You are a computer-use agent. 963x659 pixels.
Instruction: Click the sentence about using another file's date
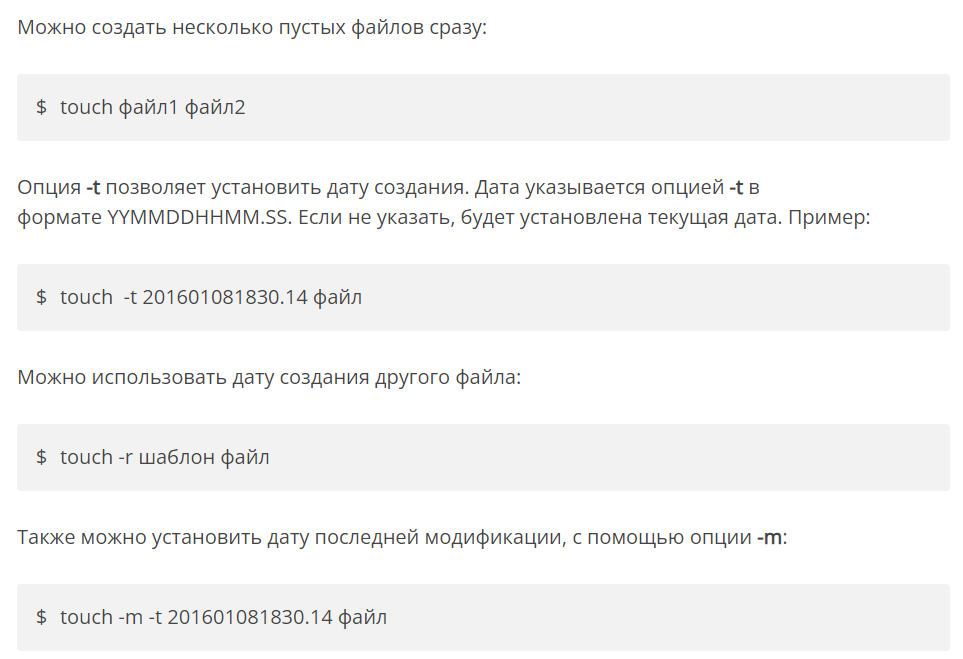pyautogui.click(x=269, y=377)
